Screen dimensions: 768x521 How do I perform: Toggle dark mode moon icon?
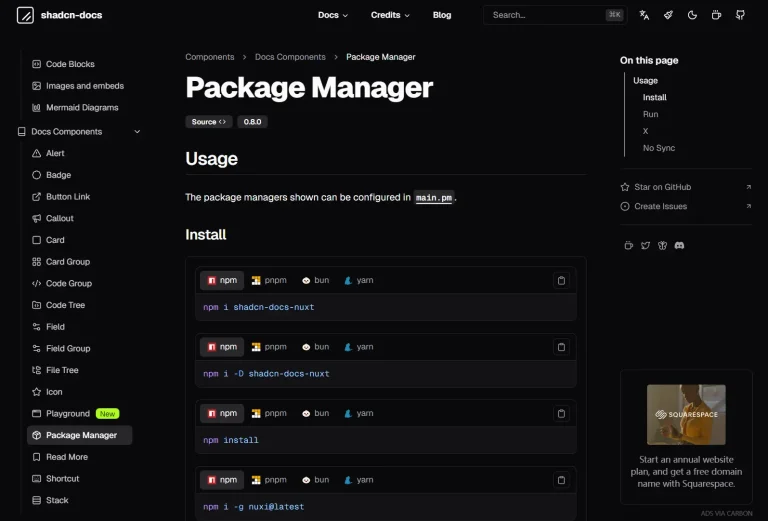point(692,15)
